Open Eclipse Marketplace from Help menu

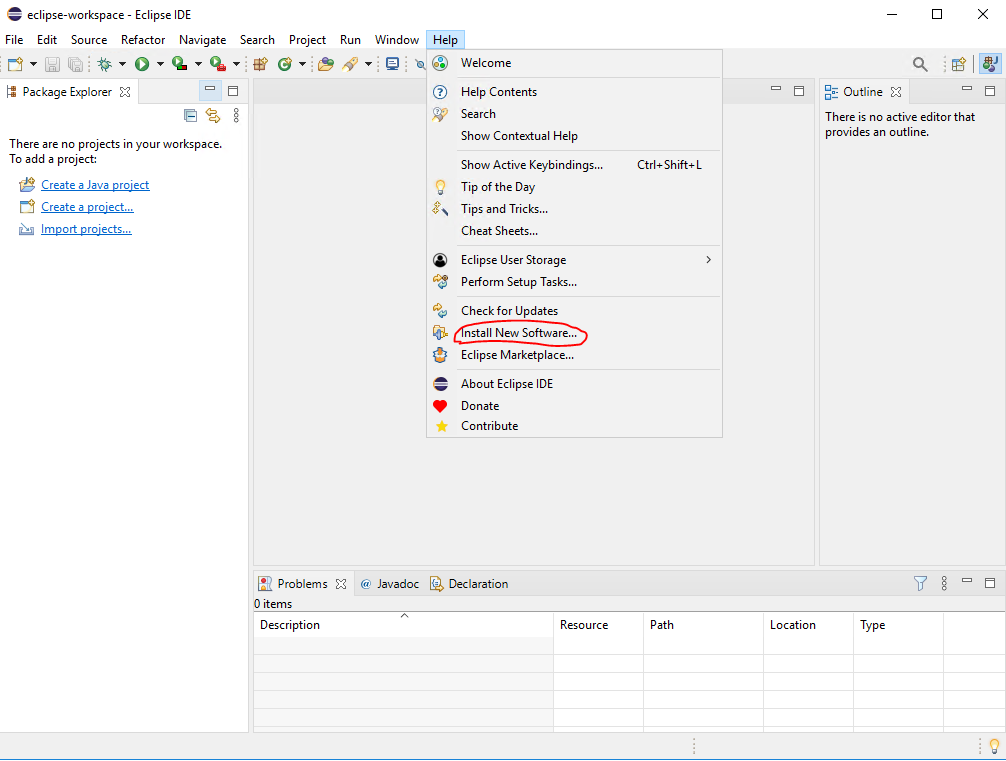coord(574,355)
